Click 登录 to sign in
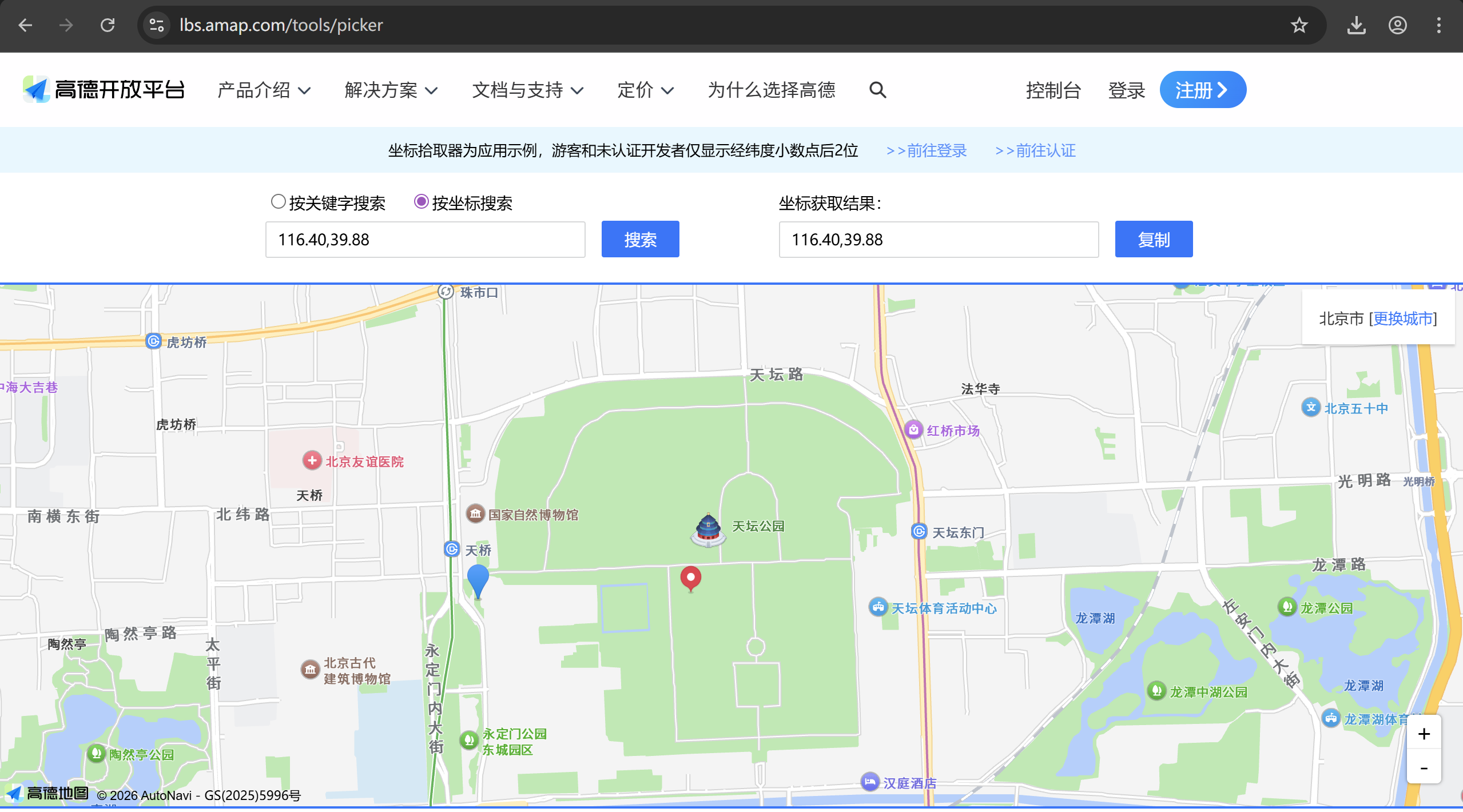This screenshot has width=1463, height=812. point(1126,90)
